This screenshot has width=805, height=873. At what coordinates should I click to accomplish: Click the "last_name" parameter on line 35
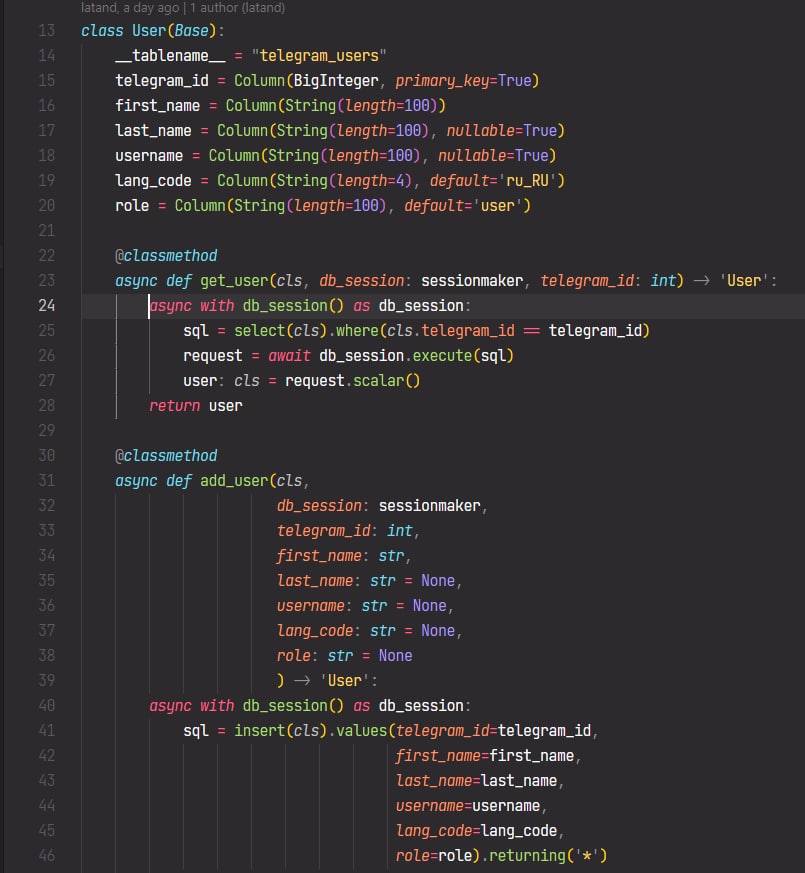click(315, 581)
